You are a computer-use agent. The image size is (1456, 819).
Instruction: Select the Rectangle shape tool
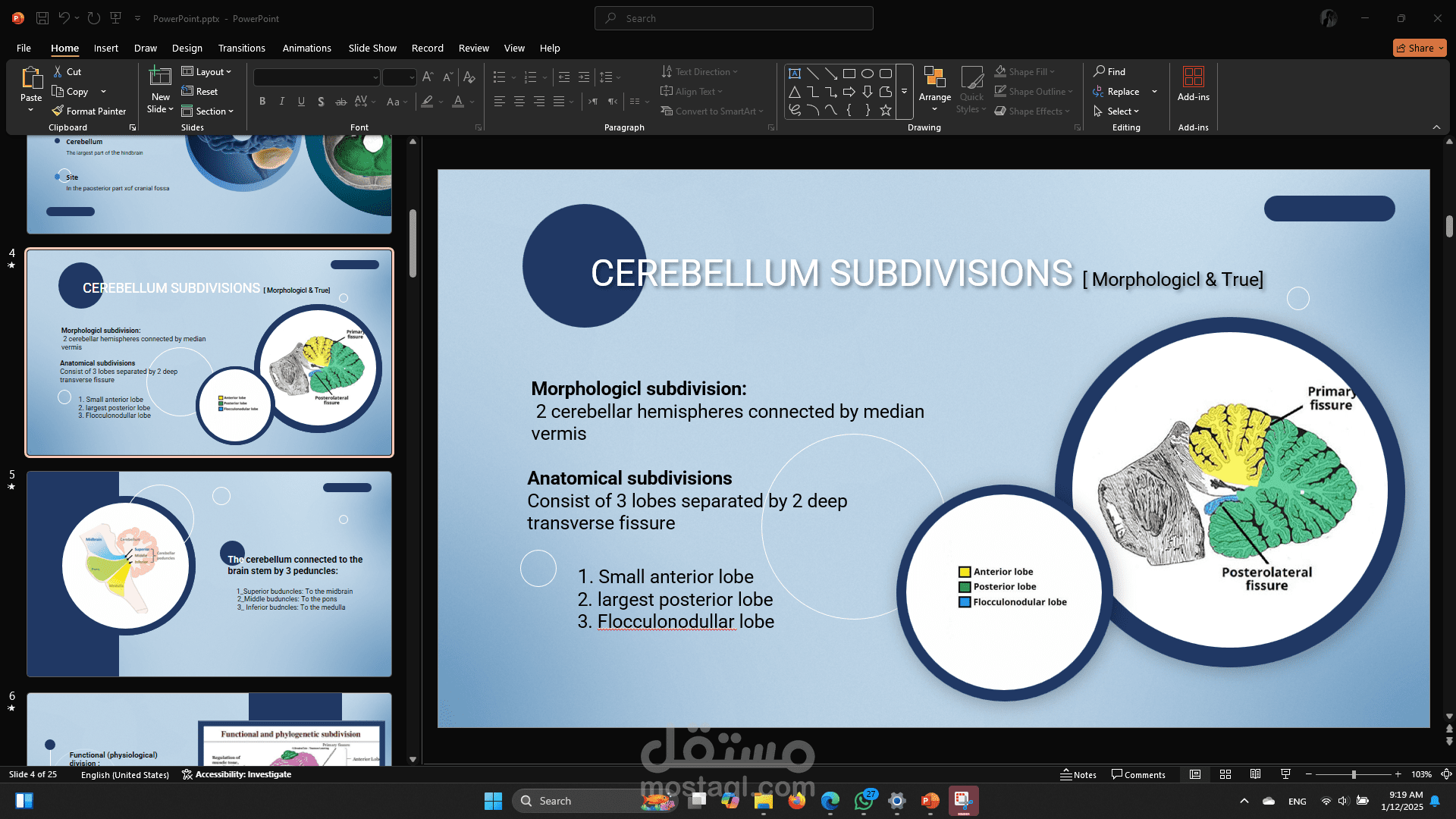pyautogui.click(x=849, y=74)
